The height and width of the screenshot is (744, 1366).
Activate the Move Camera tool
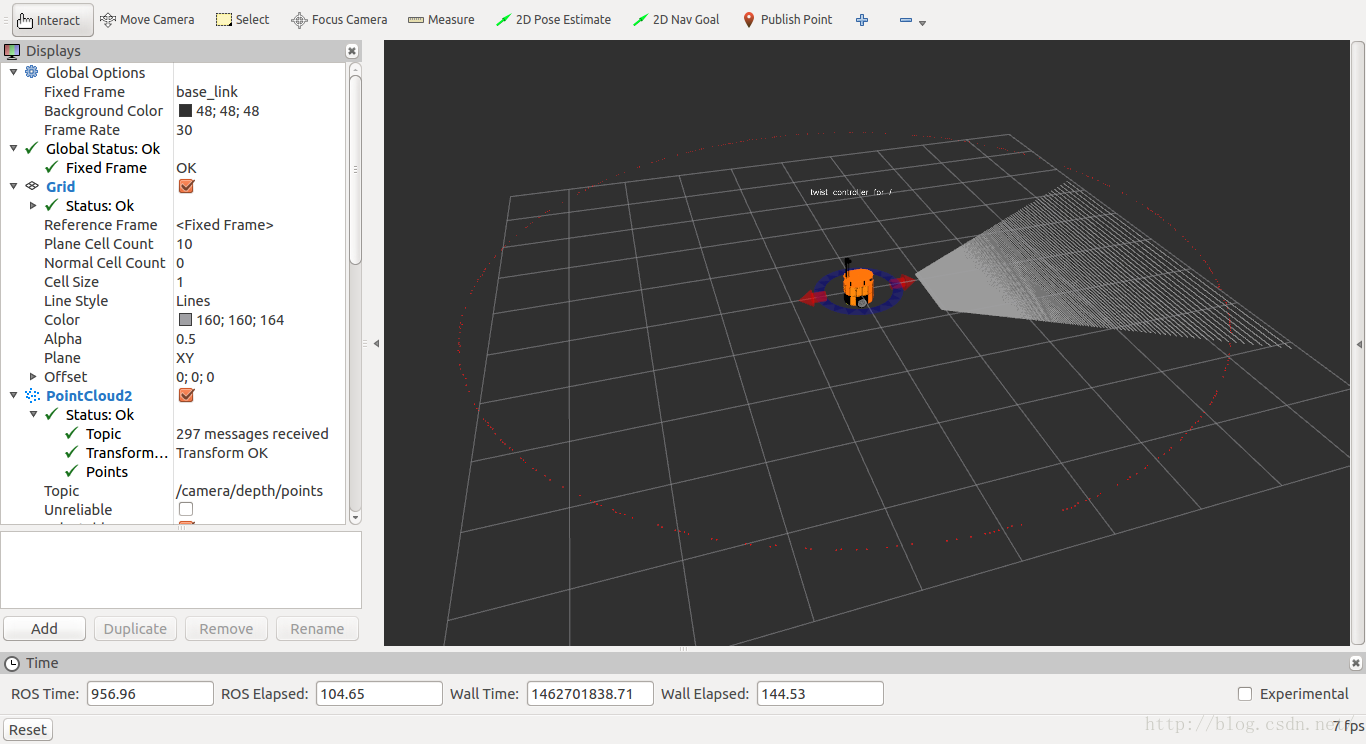[x=147, y=20]
